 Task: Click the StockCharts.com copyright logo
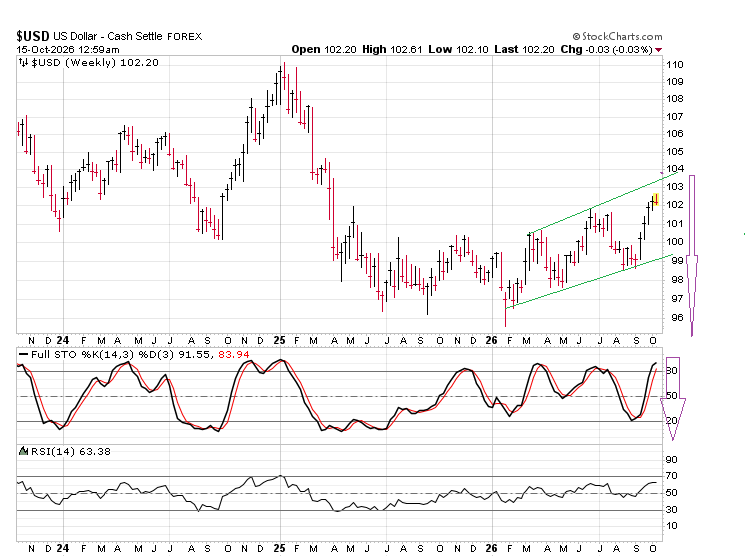click(617, 36)
